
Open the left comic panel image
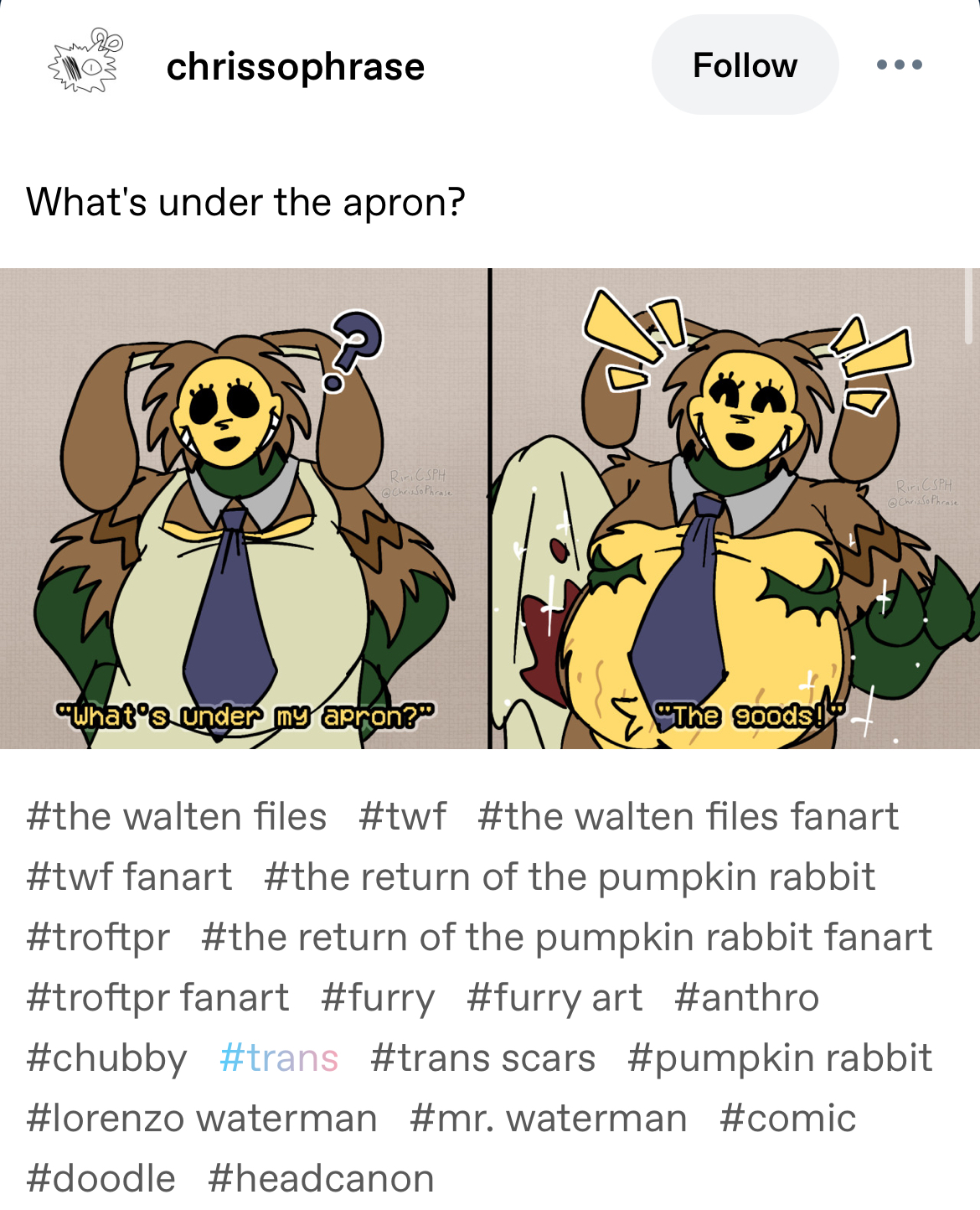tap(244, 509)
